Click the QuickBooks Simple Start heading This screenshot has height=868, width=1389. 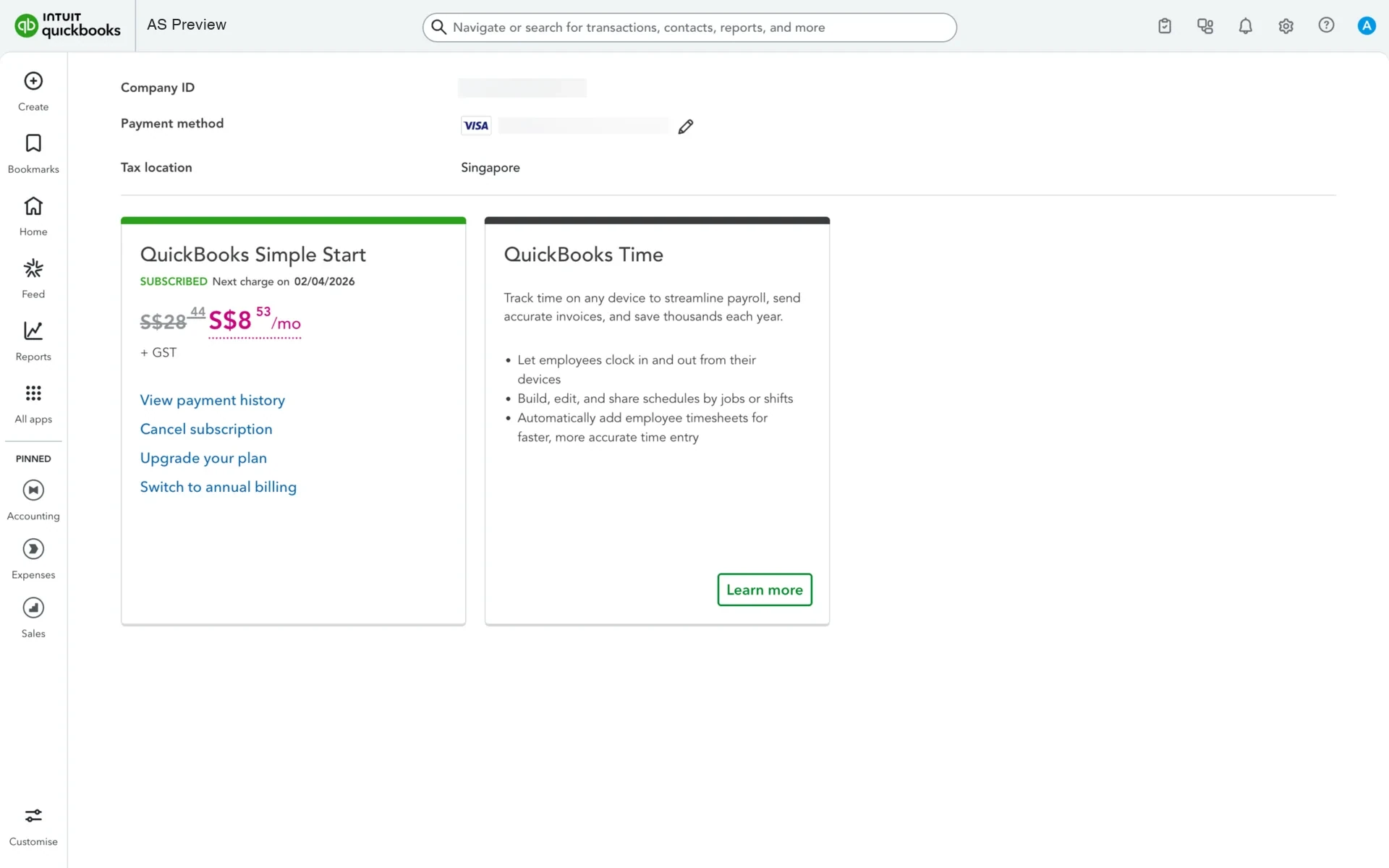coord(253,255)
